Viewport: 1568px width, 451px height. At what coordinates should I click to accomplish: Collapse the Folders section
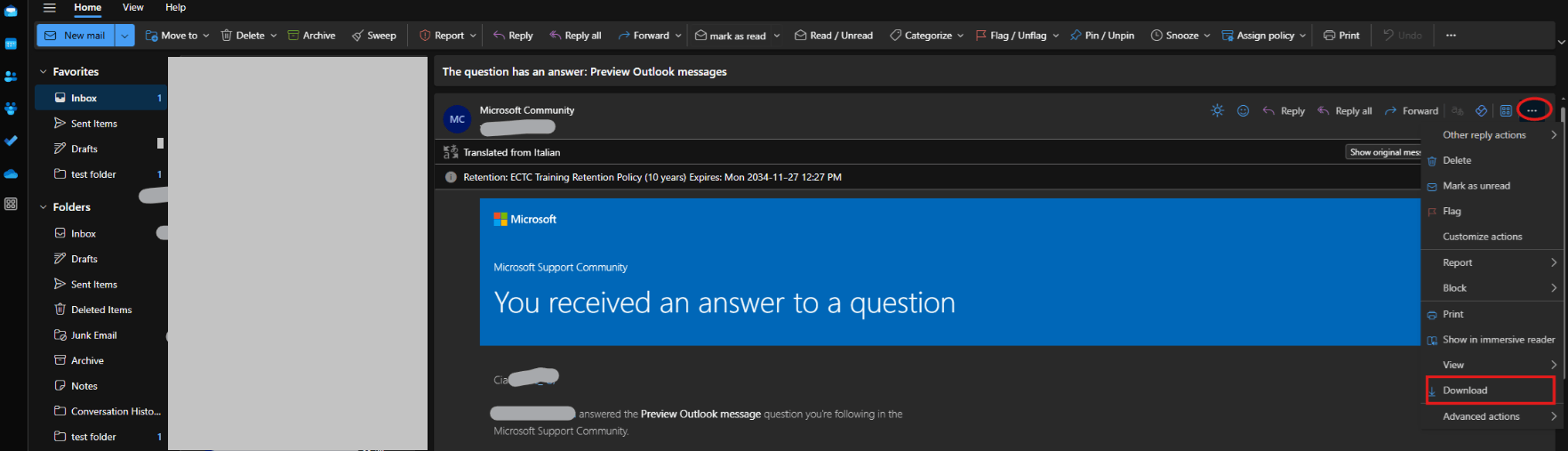click(43, 207)
